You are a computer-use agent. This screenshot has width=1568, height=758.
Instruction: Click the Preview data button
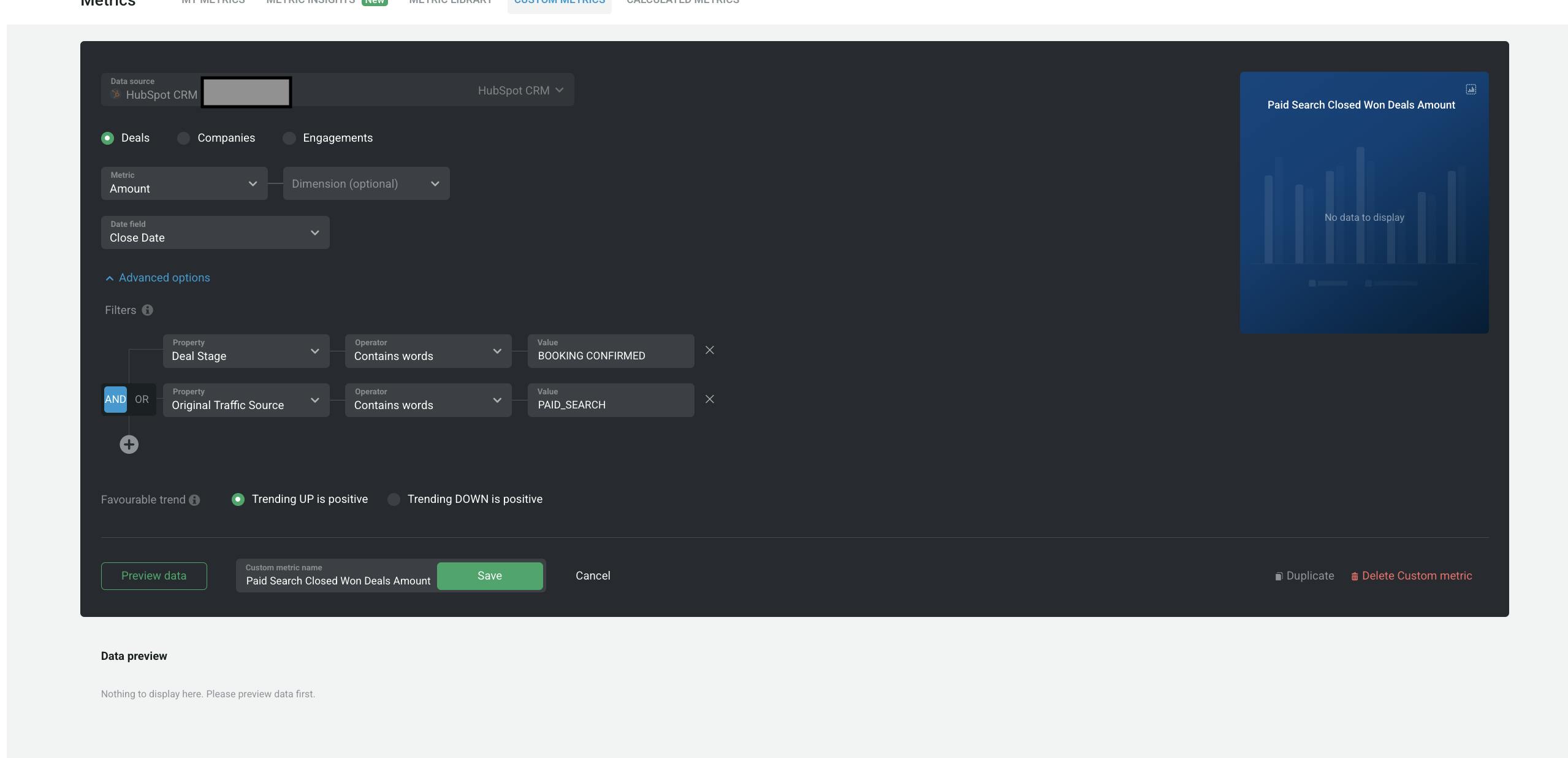(154, 576)
